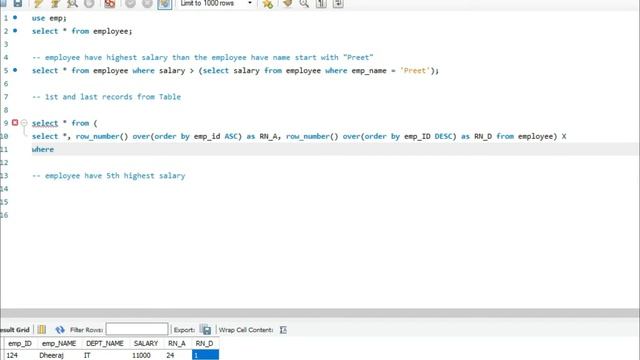The image size is (640, 360).
Task: Save the query to snippets with the star icon
Action: pyautogui.click(x=267, y=4)
